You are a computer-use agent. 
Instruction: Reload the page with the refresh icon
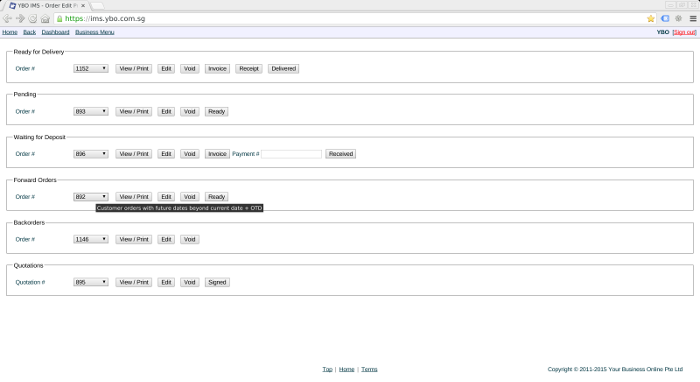click(33, 18)
